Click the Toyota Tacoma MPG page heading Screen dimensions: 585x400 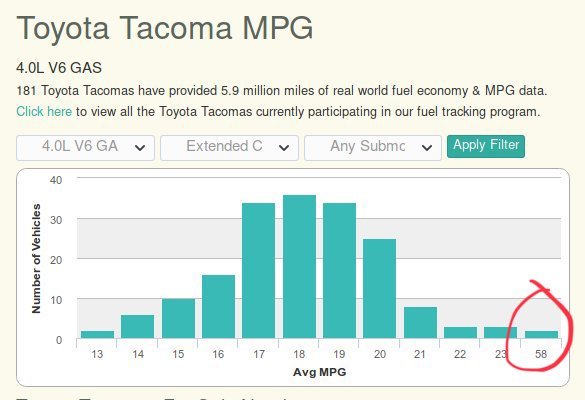point(165,28)
